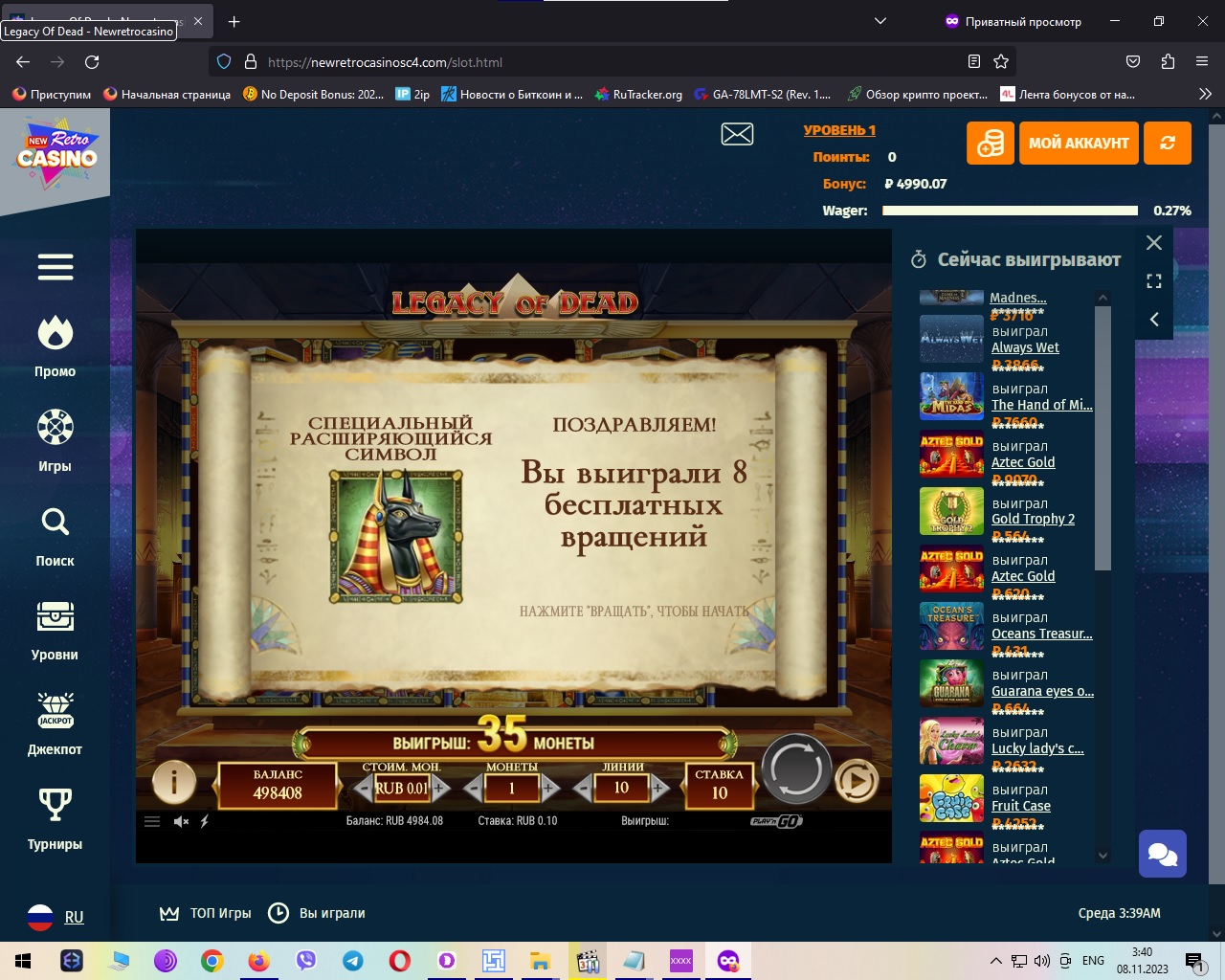Decrease lines count left arrow

click(583, 788)
